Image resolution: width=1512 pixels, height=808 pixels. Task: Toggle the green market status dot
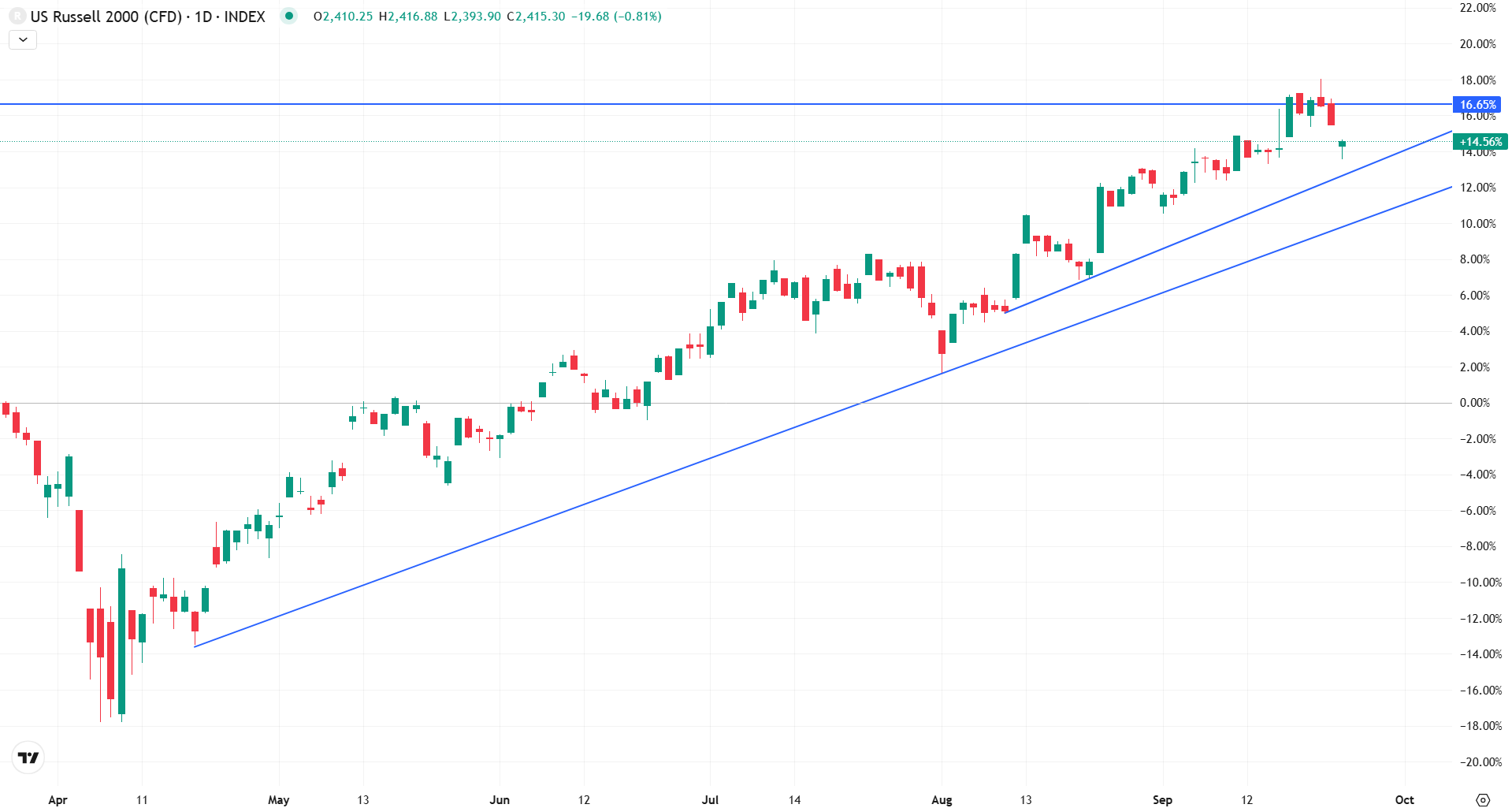(289, 16)
